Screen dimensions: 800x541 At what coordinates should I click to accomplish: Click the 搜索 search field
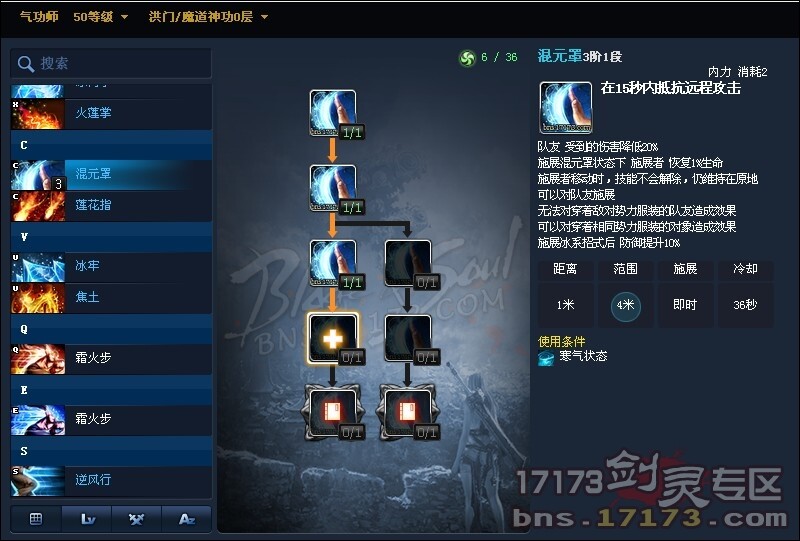pyautogui.click(x=111, y=63)
